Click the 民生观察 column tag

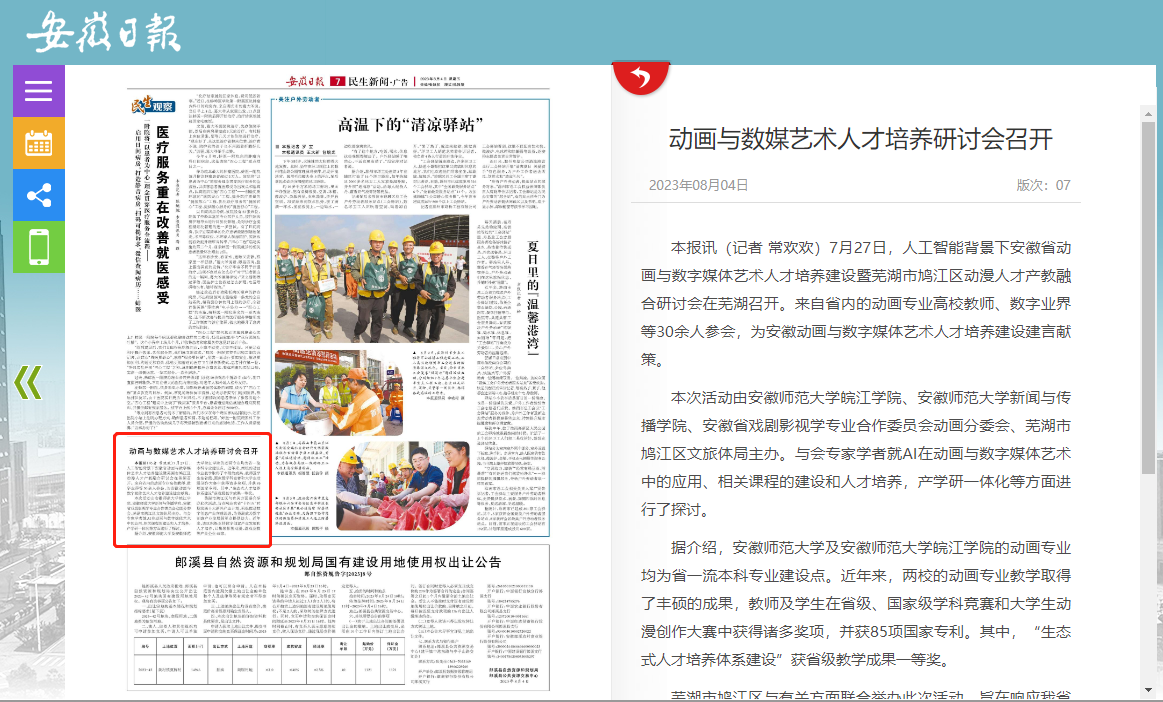(153, 106)
